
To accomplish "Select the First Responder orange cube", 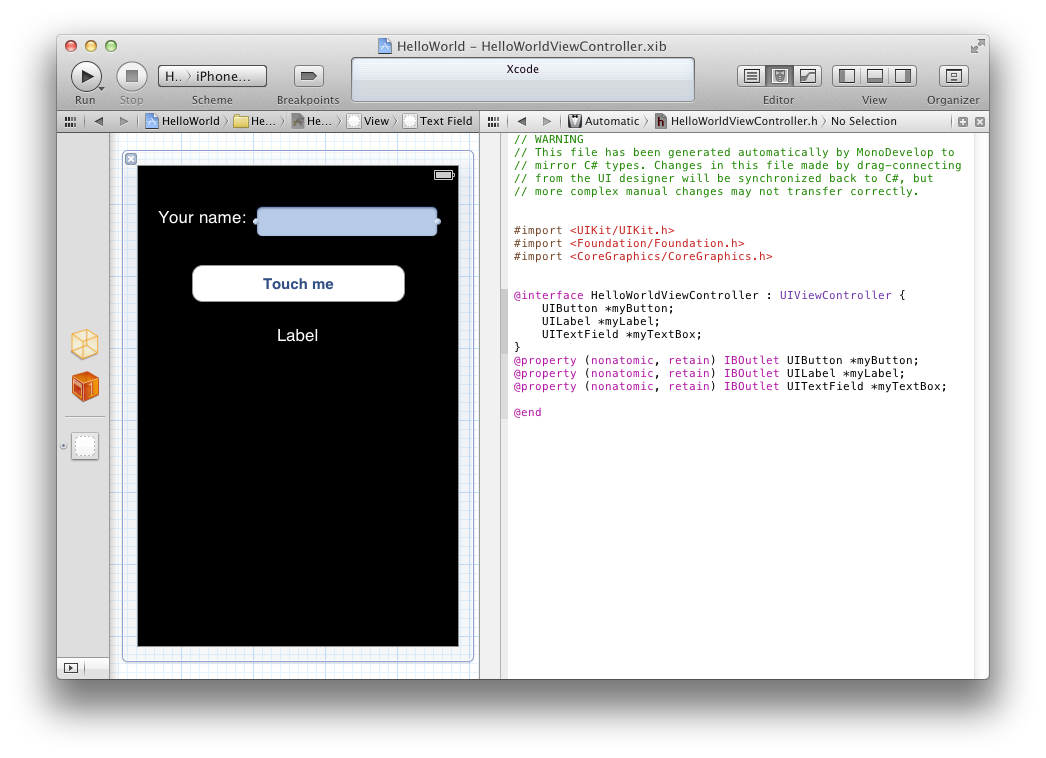I will [x=85, y=387].
